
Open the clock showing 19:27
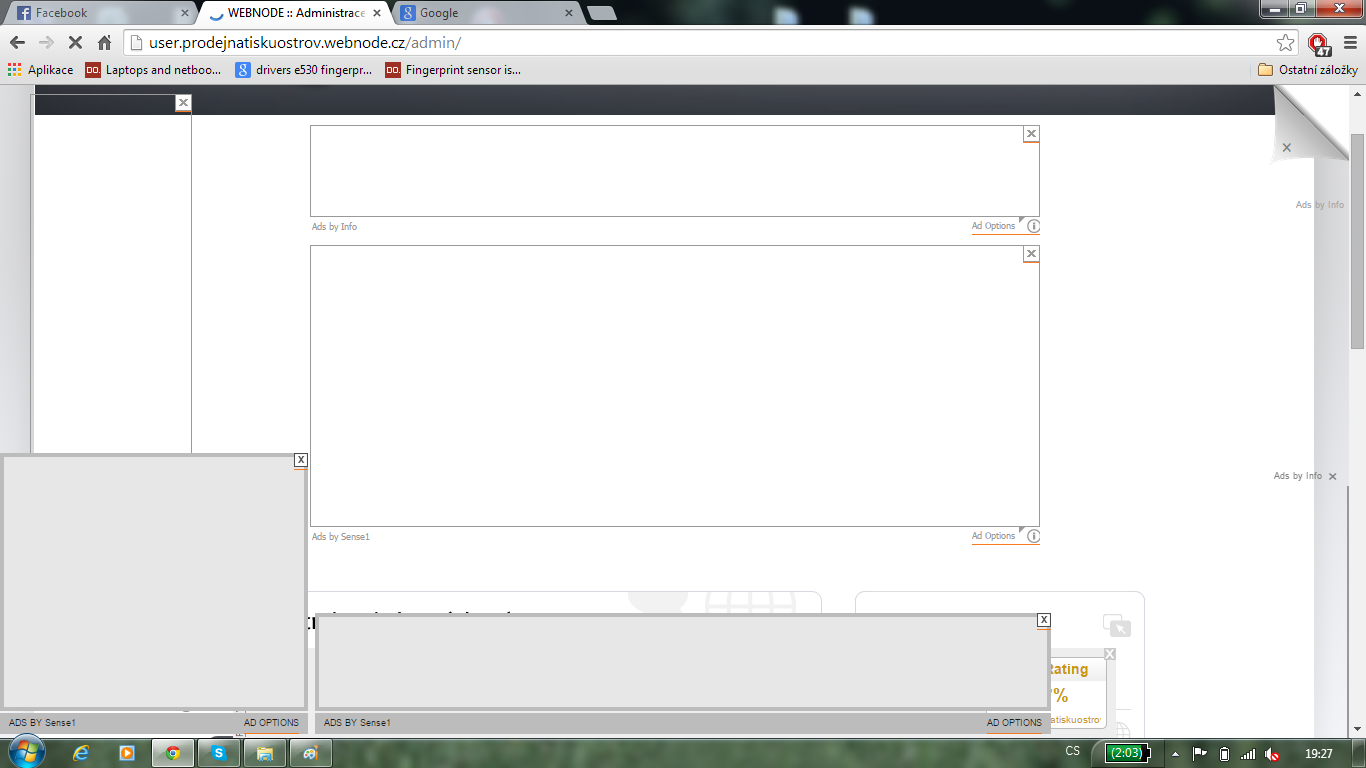click(1319, 753)
